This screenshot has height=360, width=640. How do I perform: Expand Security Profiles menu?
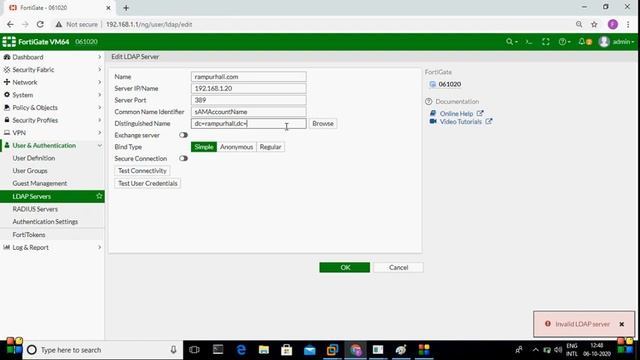click(52, 120)
